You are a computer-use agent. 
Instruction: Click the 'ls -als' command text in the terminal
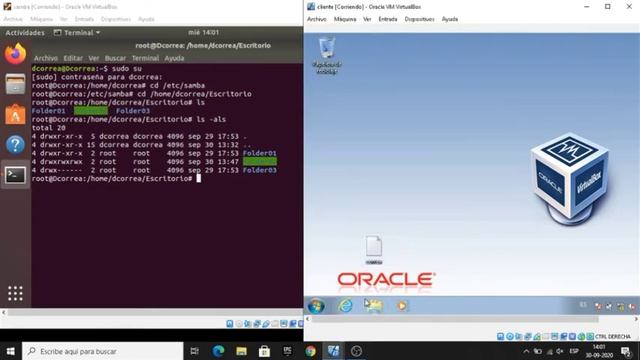tap(211, 120)
